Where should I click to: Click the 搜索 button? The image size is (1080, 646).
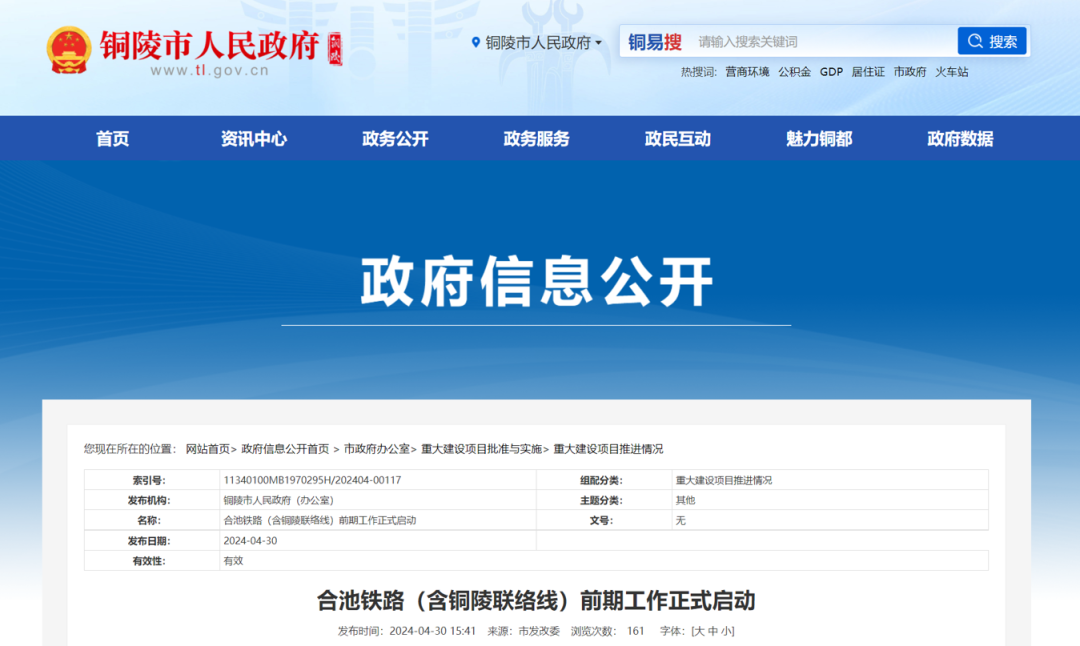(992, 41)
